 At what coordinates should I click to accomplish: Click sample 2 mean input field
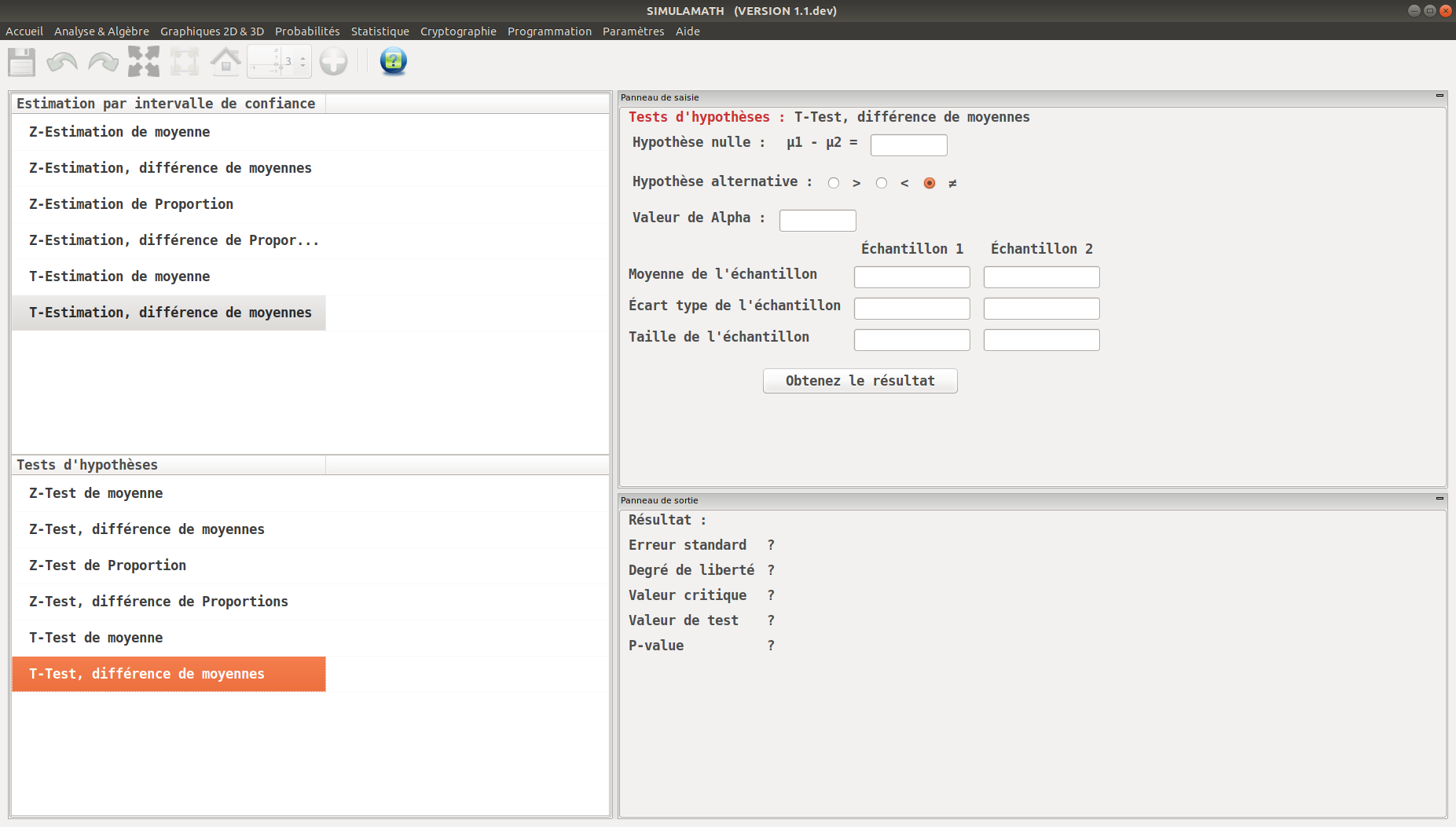click(x=1041, y=277)
